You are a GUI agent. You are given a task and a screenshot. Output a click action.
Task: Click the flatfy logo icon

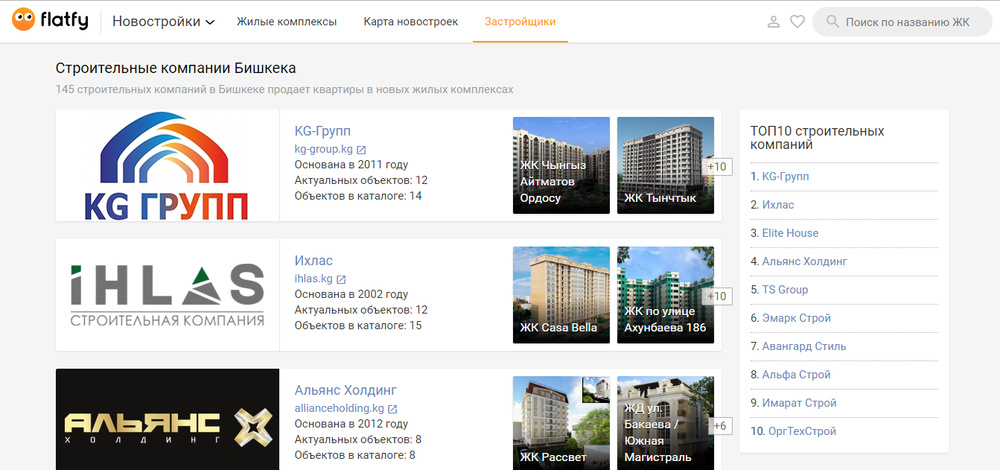pos(23,21)
